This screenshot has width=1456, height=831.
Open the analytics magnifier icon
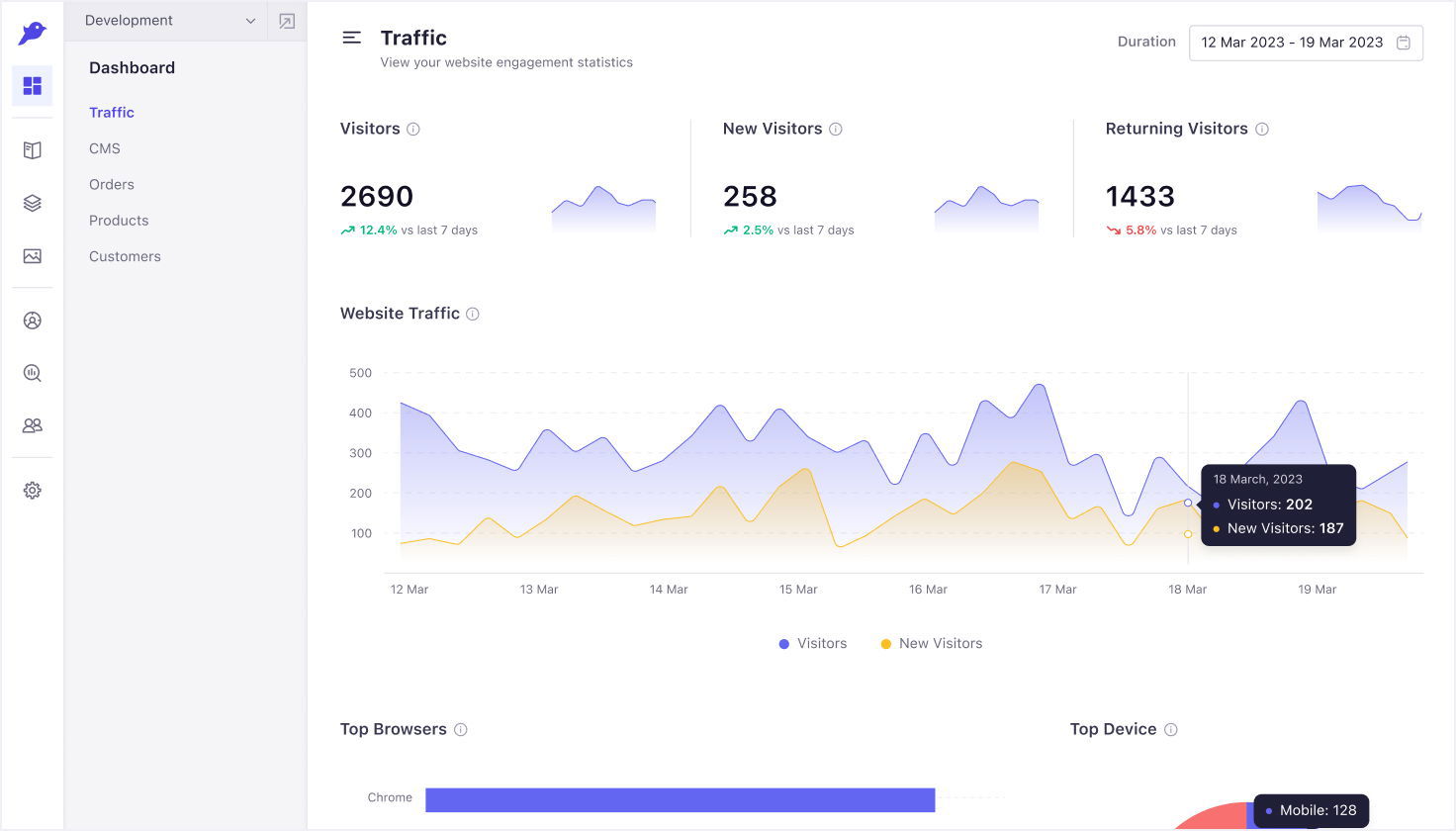33,373
